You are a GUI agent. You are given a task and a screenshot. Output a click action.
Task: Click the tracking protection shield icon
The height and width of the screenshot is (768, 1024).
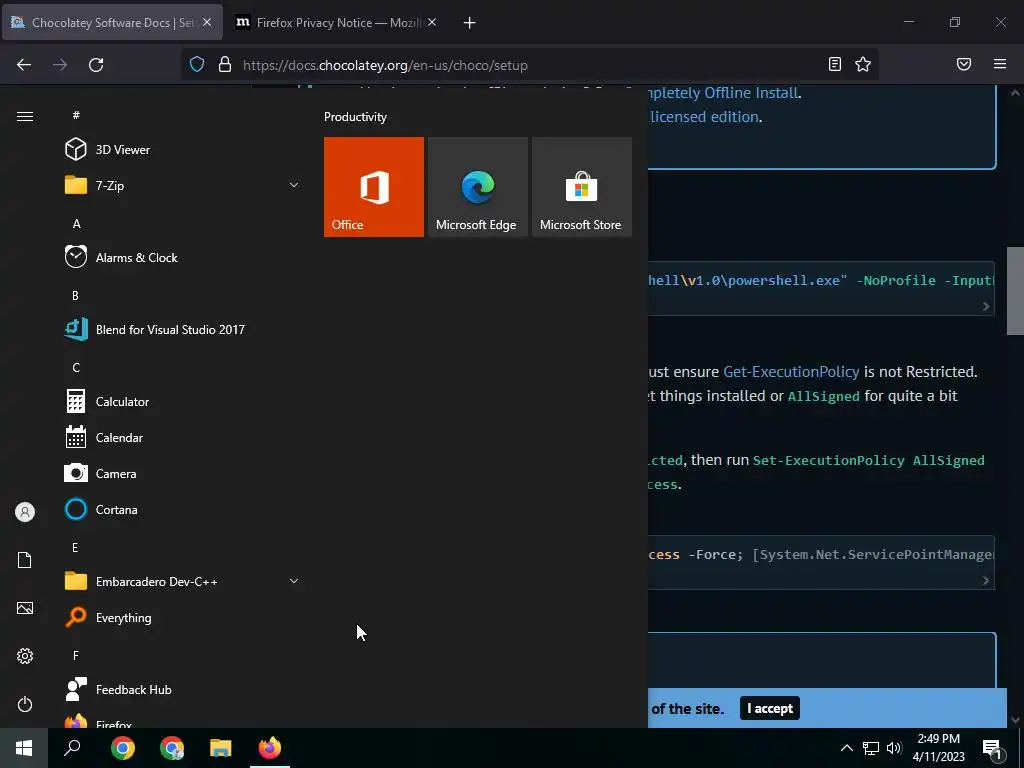[x=197, y=64]
